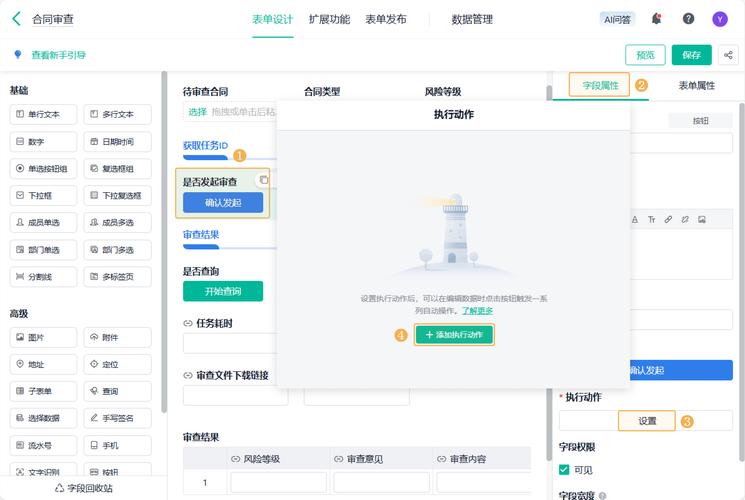Click the copy icon on the 是否发起审查 field

(263, 180)
